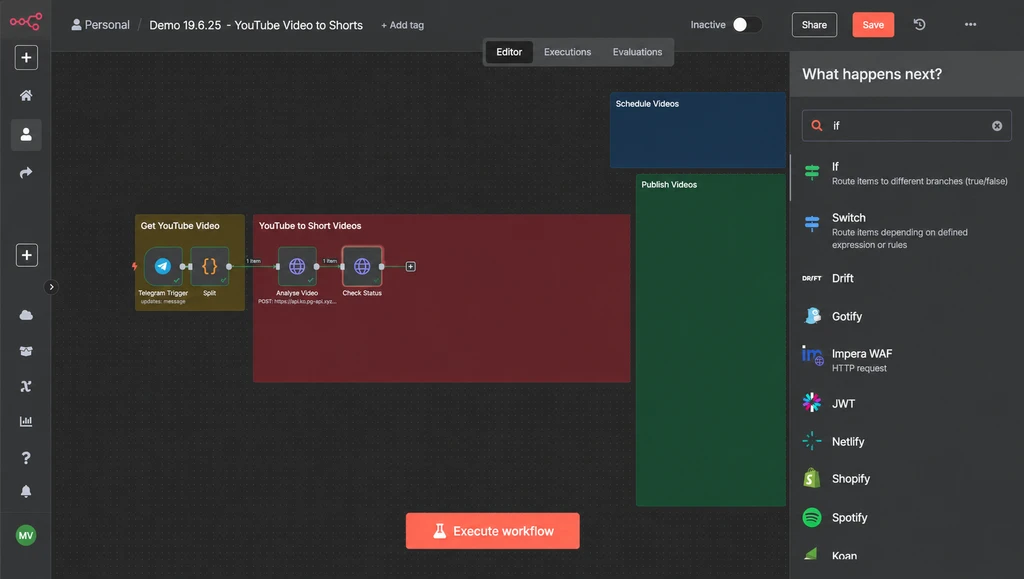This screenshot has width=1024, height=579.
Task: Select the Personal user icon in sidebar
Action: [x=26, y=134]
